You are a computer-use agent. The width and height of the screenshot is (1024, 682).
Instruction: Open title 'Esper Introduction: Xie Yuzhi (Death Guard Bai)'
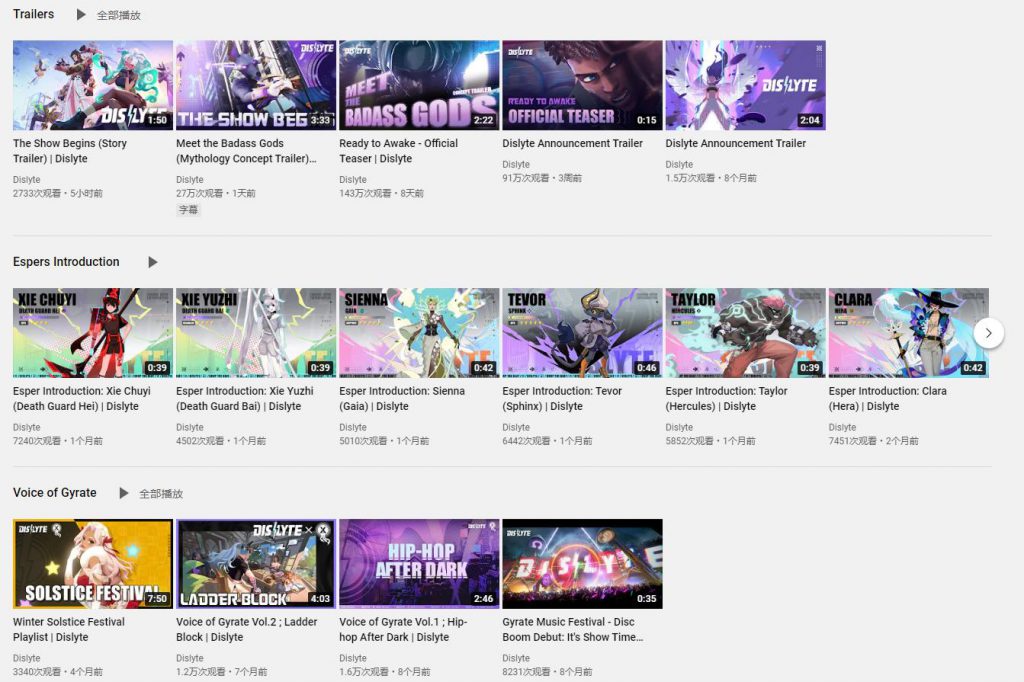pos(245,398)
